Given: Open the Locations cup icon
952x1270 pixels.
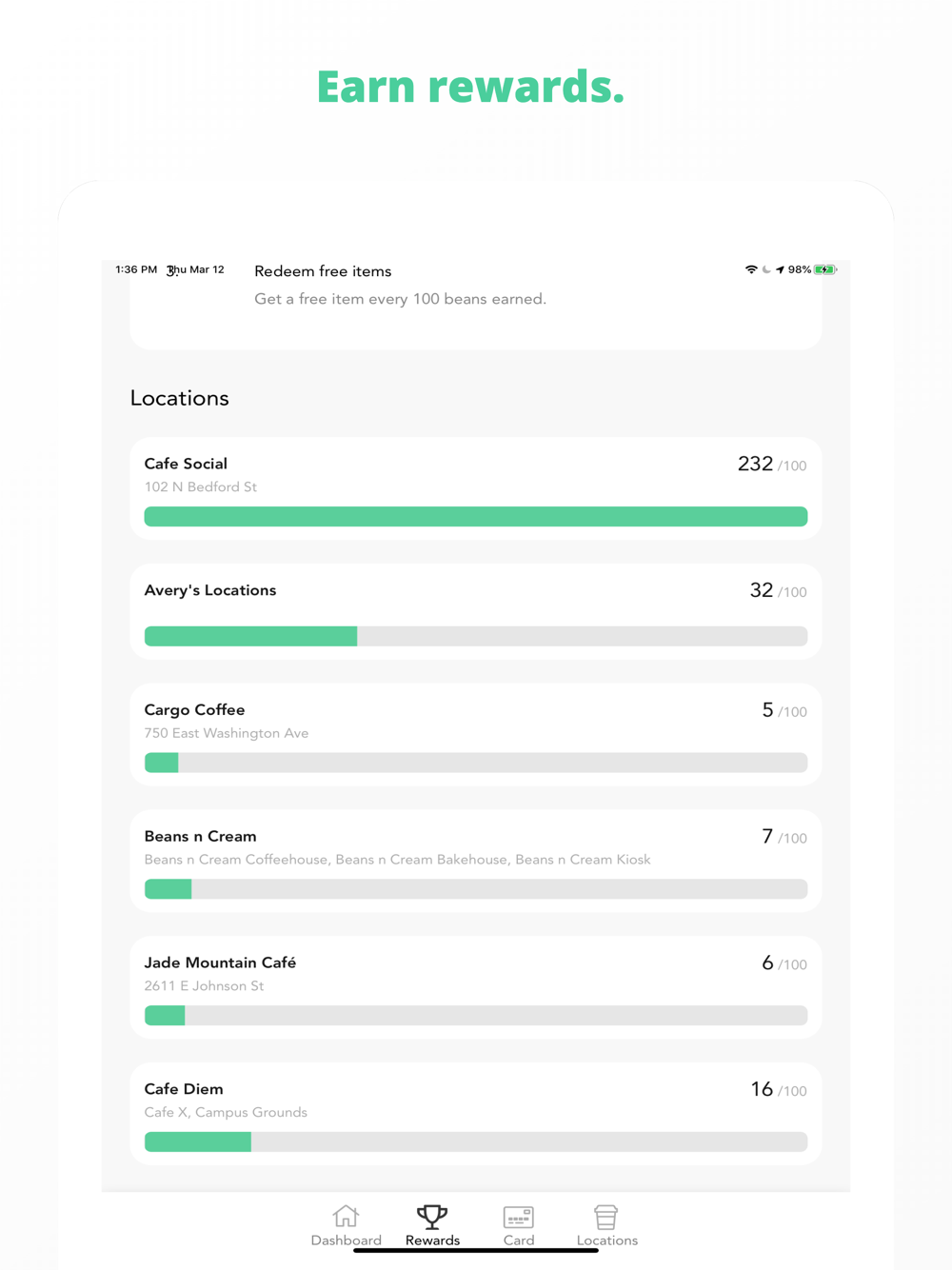Looking at the screenshot, I should point(606,1217).
